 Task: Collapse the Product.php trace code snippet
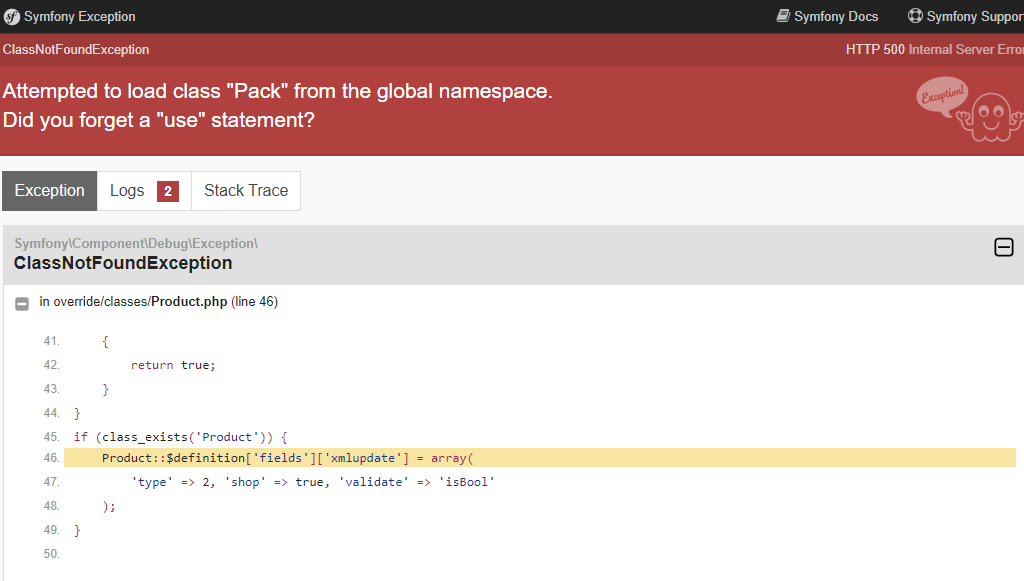[x=22, y=304]
